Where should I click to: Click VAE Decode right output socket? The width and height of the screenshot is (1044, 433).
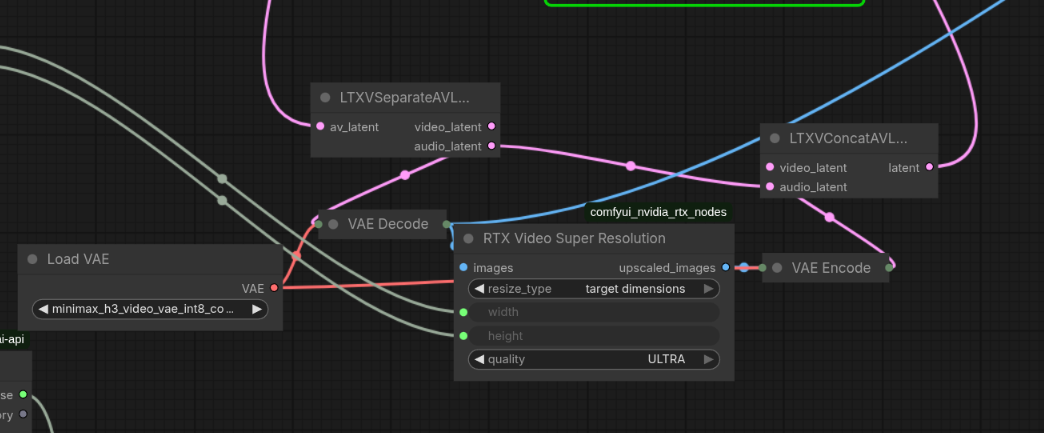(447, 224)
